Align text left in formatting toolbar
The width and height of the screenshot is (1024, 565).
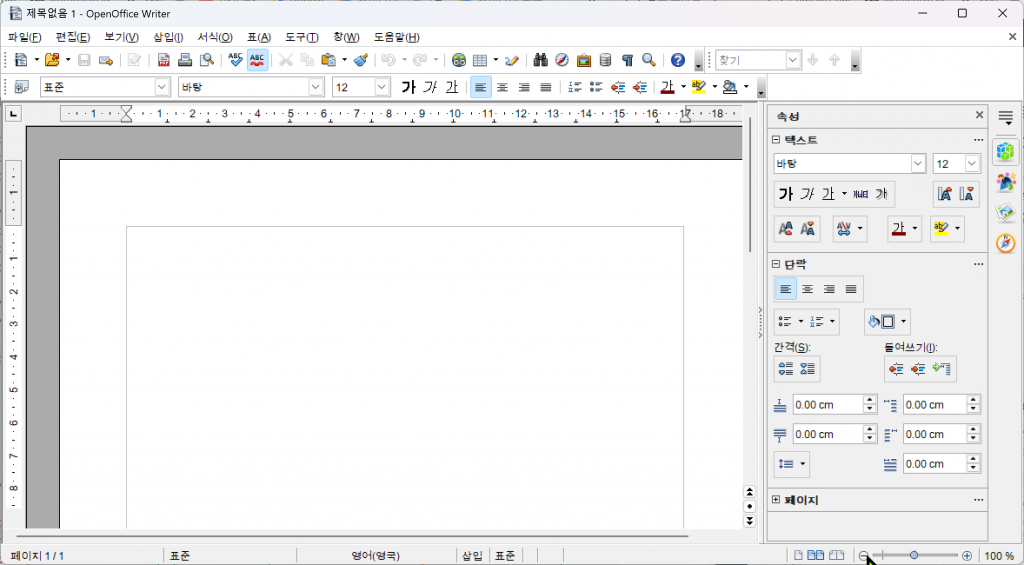tap(481, 87)
